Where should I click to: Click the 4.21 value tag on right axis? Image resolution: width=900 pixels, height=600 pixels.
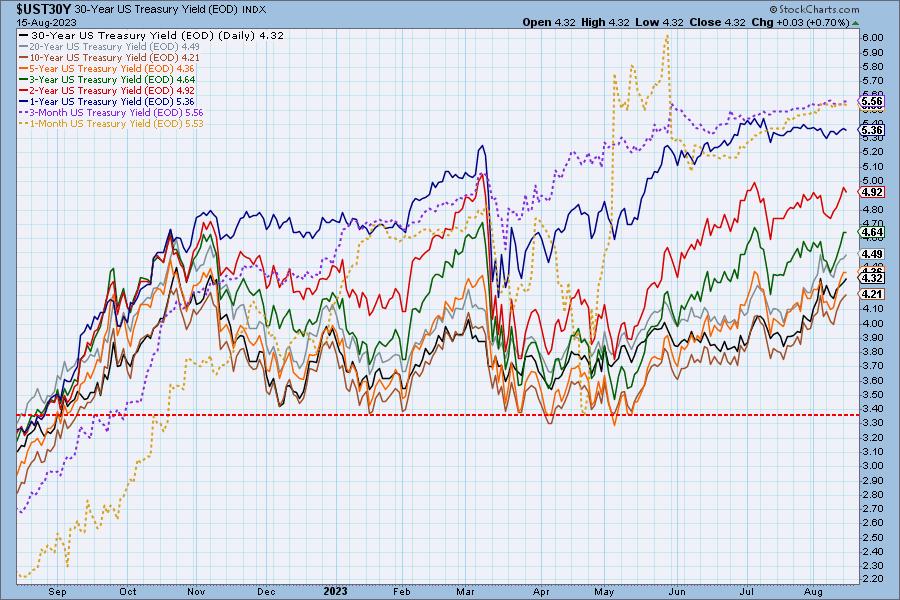(872, 294)
